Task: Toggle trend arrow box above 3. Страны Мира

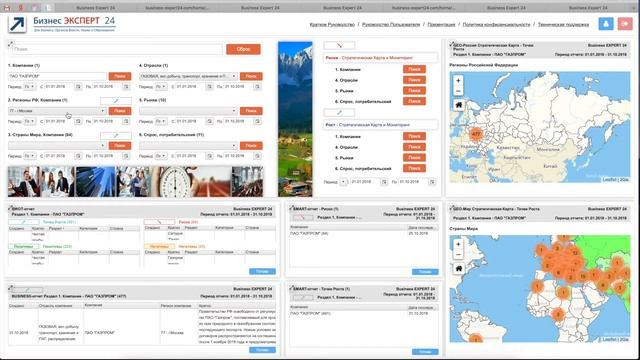Action: [x=116, y=135]
